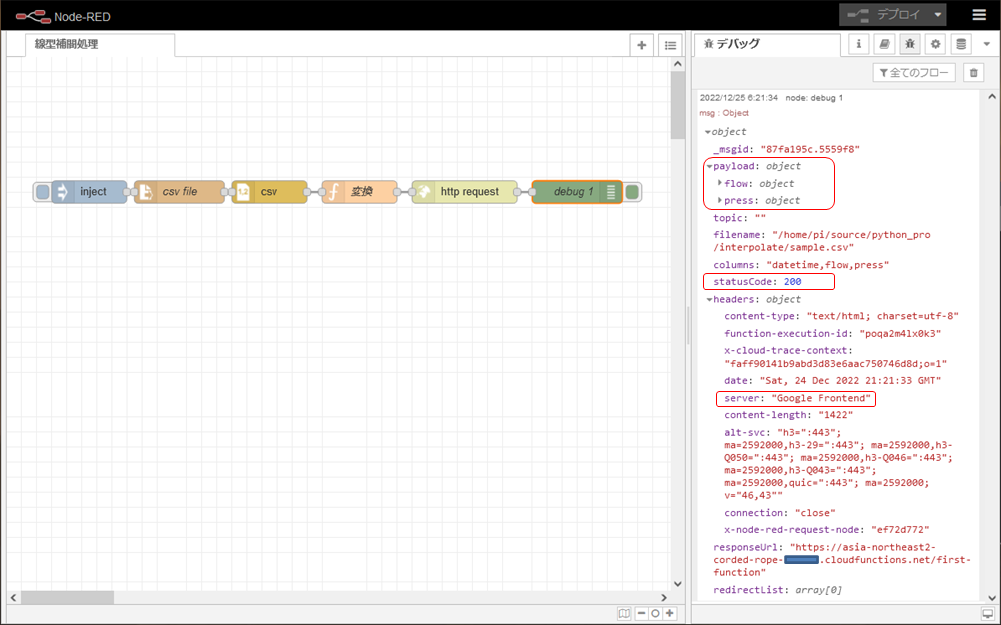1001x625 pixels.
Task: Open the 全てのフロー filter button
Action: [x=914, y=72]
